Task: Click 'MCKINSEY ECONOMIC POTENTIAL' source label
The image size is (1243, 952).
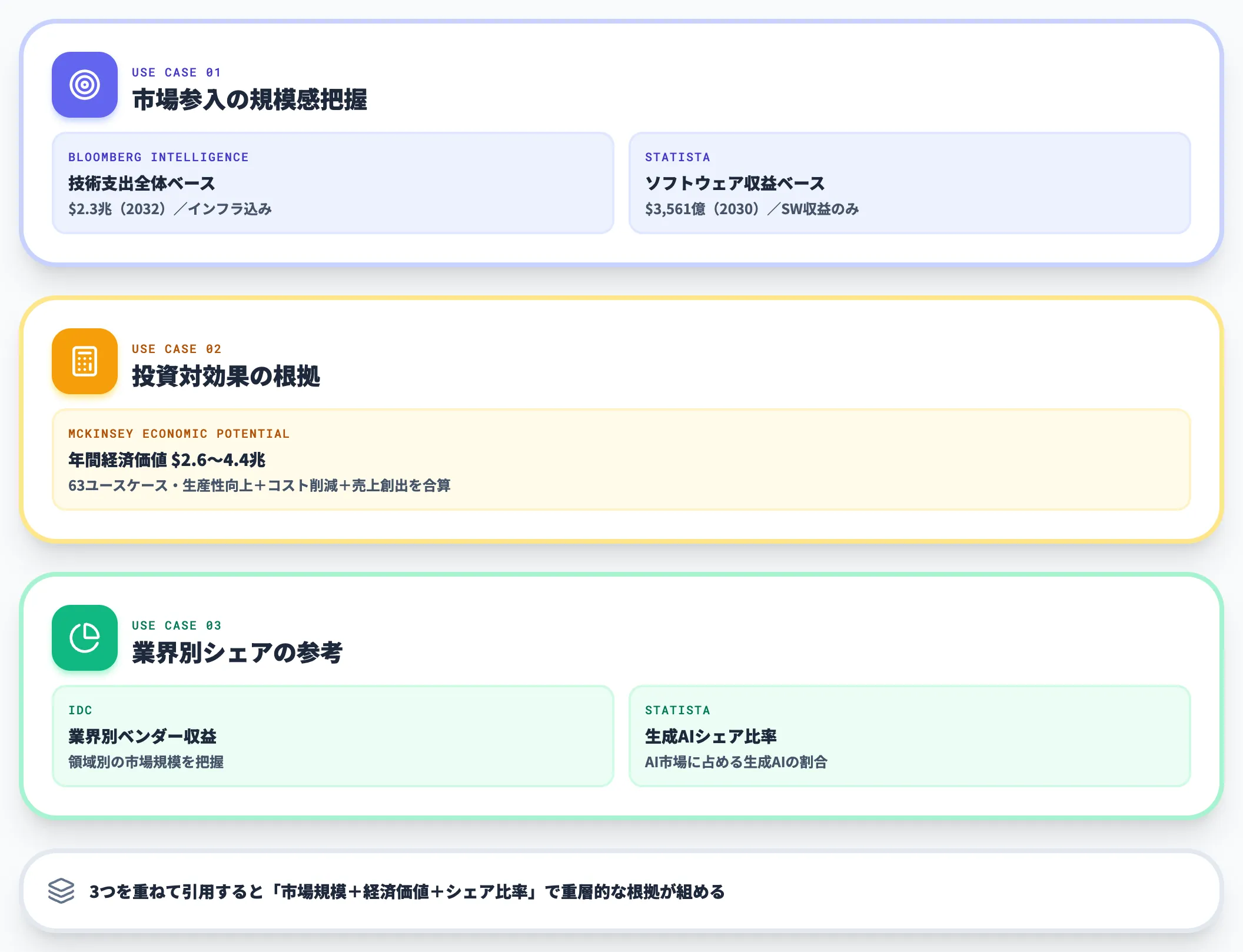Action: 179,434
